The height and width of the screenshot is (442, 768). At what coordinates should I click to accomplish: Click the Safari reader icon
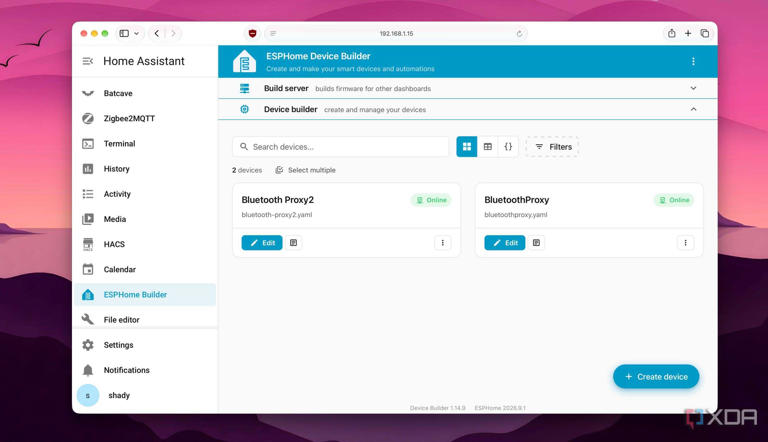(273, 33)
